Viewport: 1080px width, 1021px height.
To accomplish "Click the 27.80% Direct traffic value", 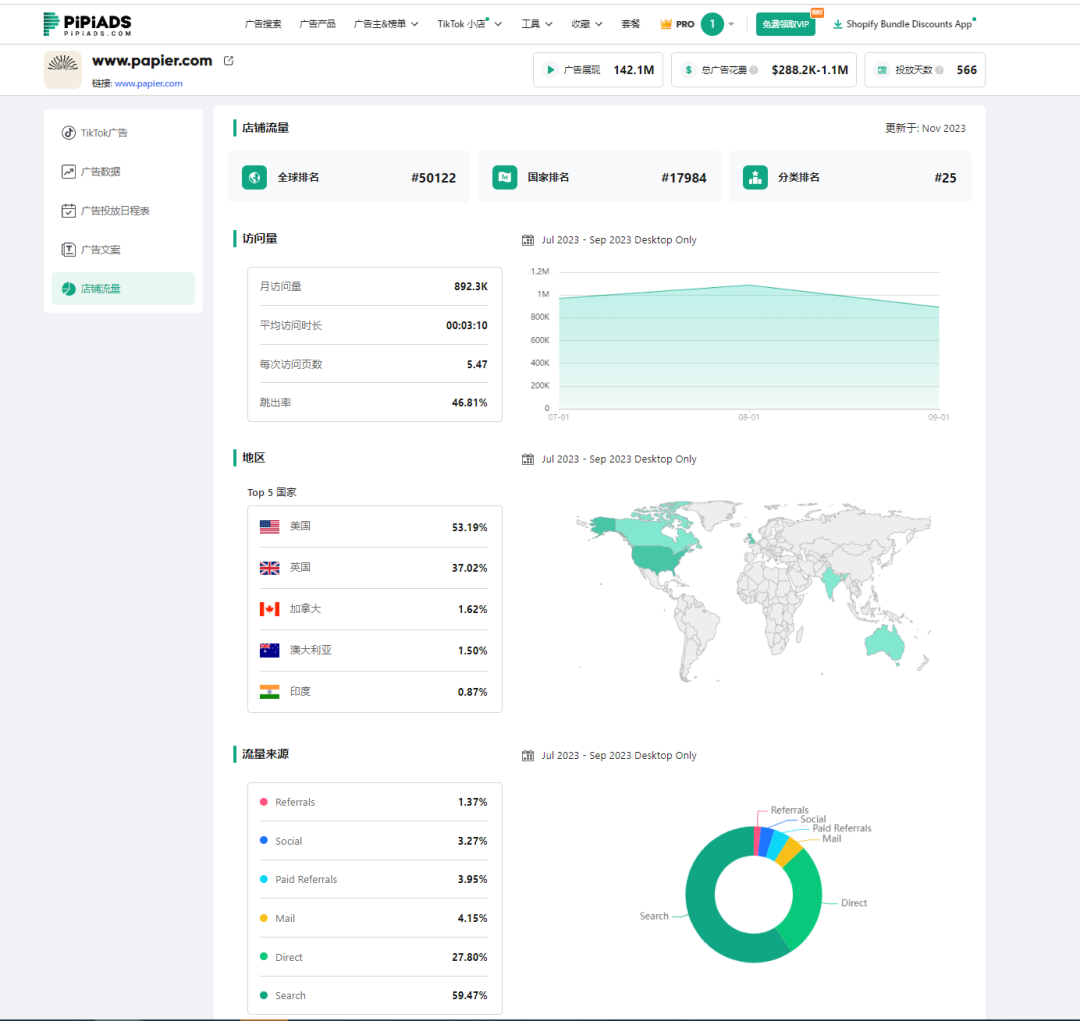I will (x=470, y=957).
